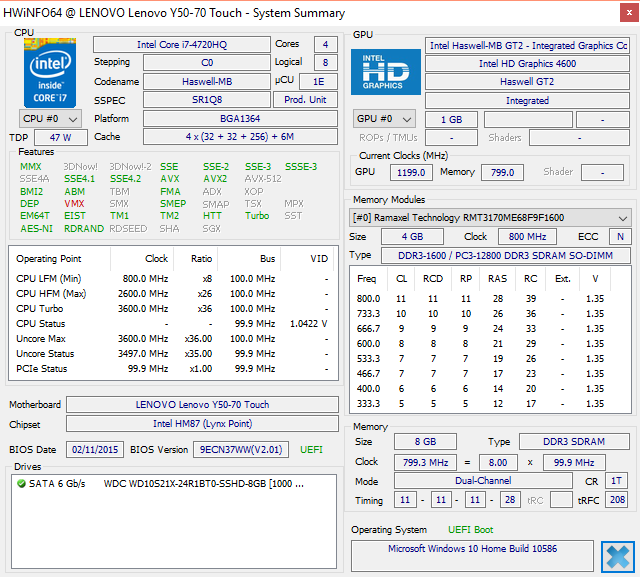
Task: Click the GPU clock 1199.0 value
Action: (411, 173)
